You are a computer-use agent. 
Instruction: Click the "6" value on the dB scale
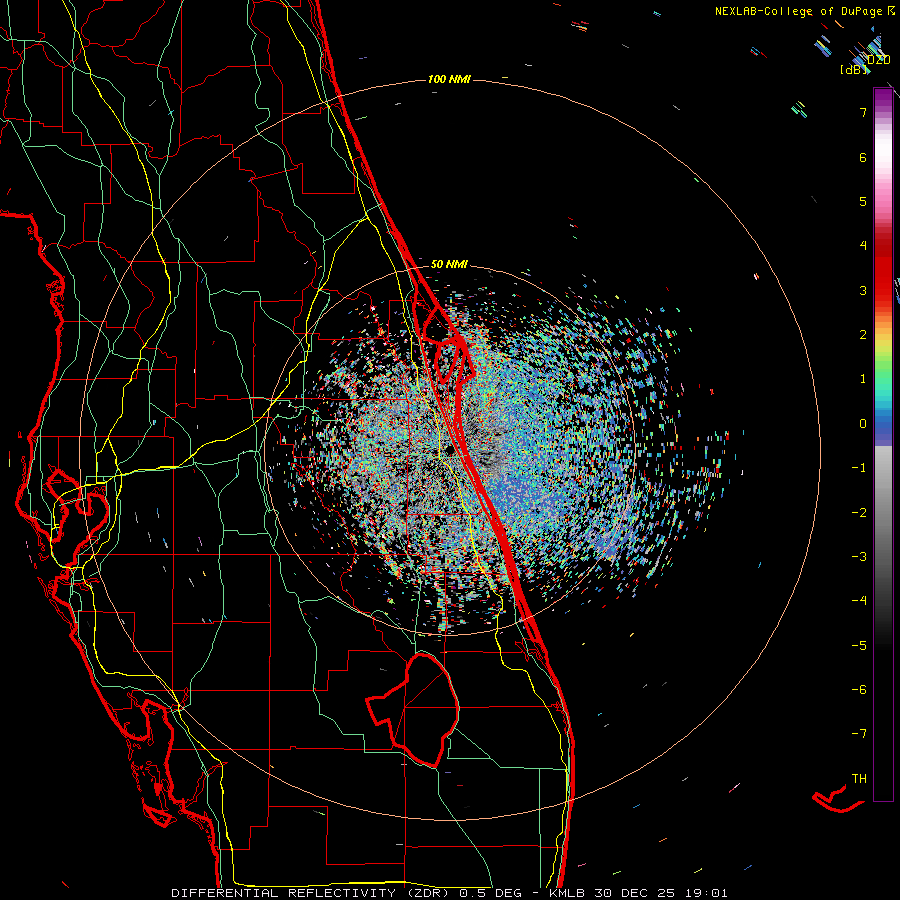863,157
